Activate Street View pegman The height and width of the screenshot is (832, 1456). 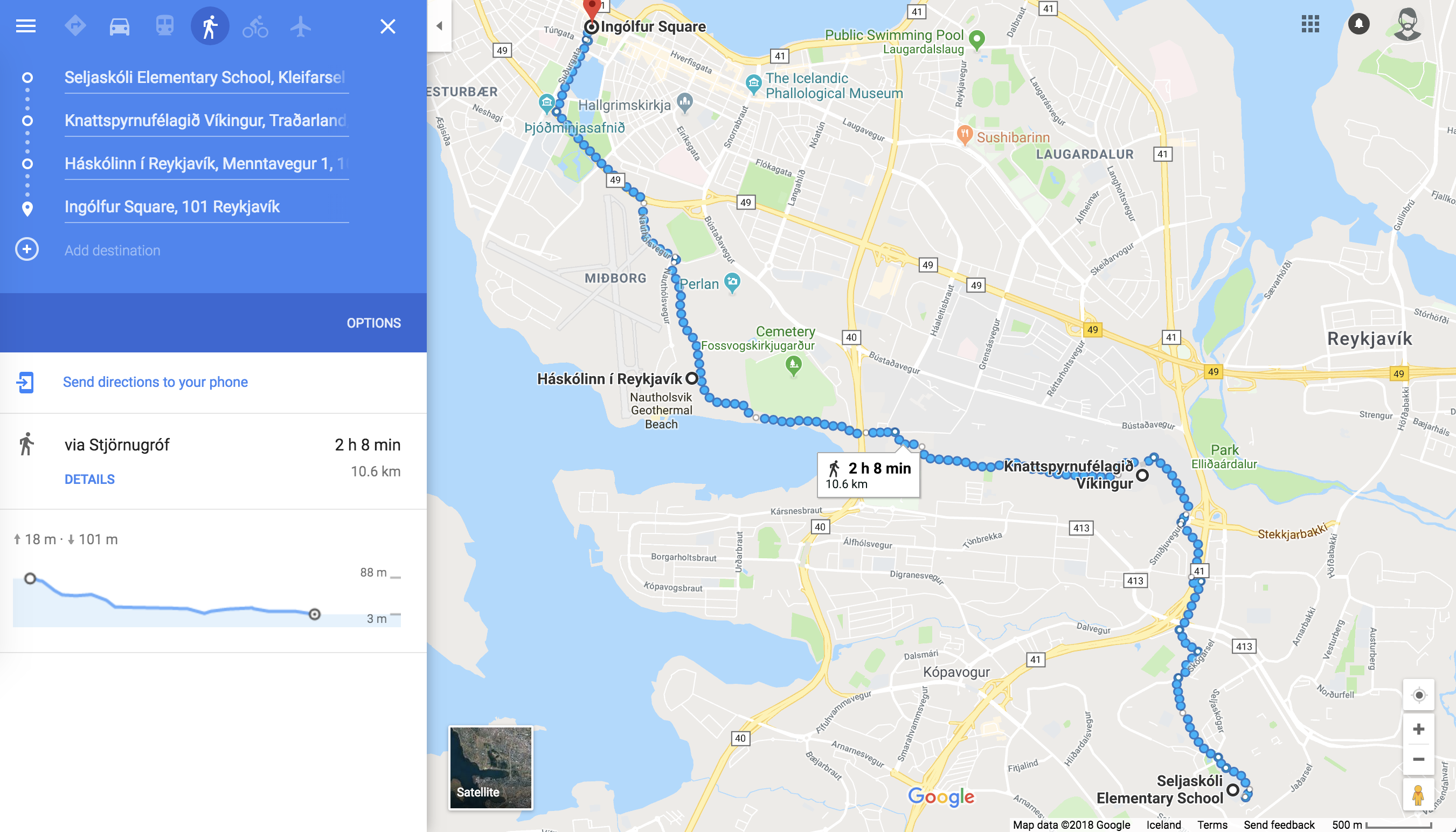click(1418, 795)
